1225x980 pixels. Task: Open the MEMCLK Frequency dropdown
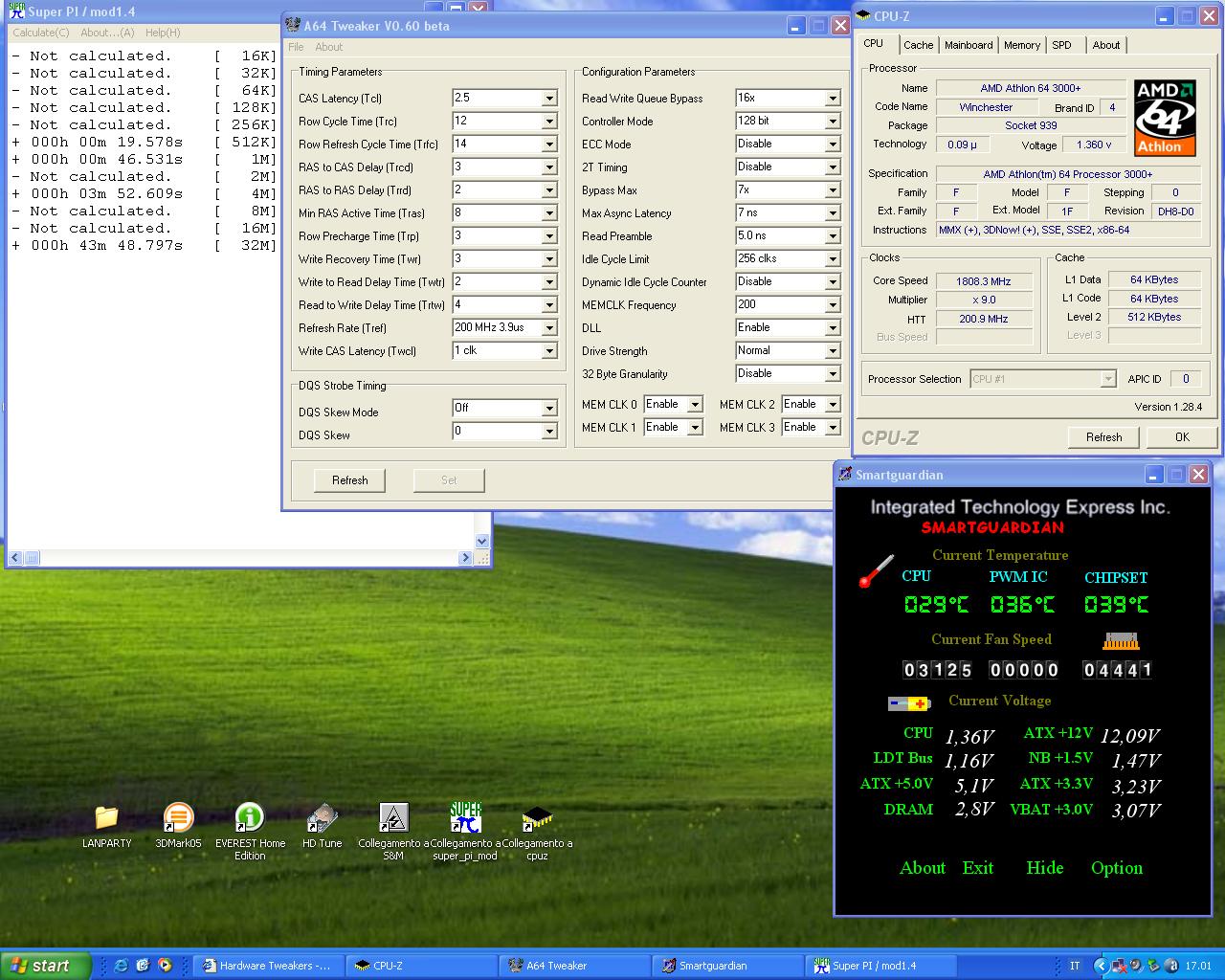pyautogui.click(x=833, y=305)
